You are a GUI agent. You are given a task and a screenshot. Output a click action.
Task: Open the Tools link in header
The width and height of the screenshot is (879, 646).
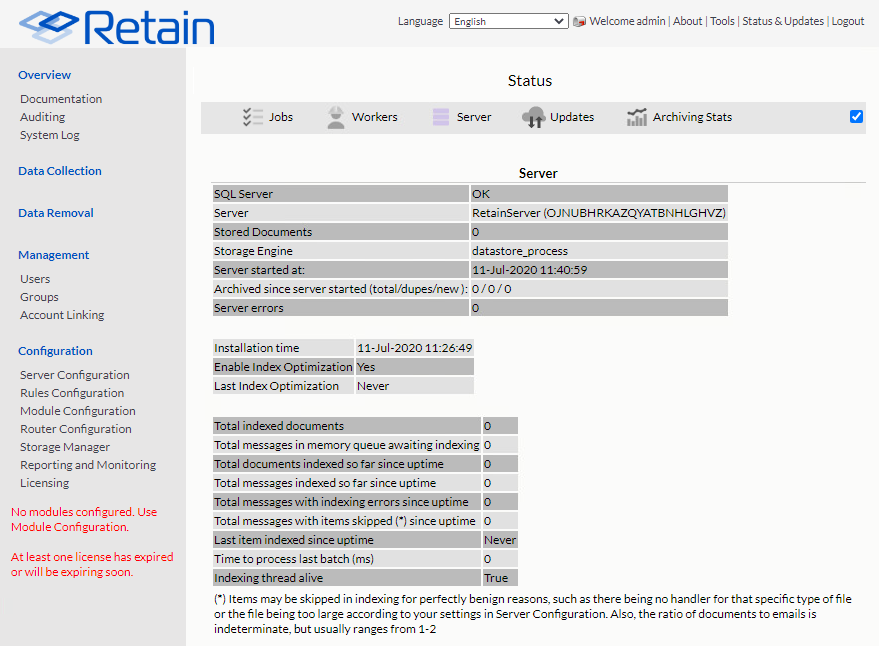pyautogui.click(x=722, y=21)
